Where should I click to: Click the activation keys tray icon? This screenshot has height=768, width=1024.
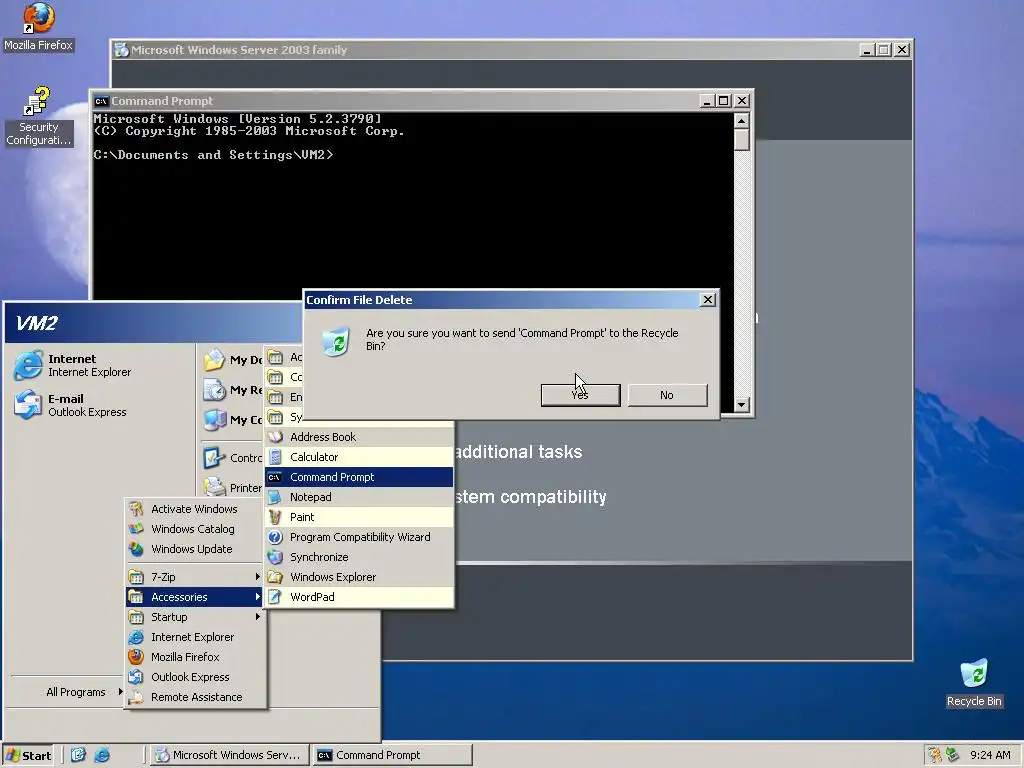click(x=935, y=755)
